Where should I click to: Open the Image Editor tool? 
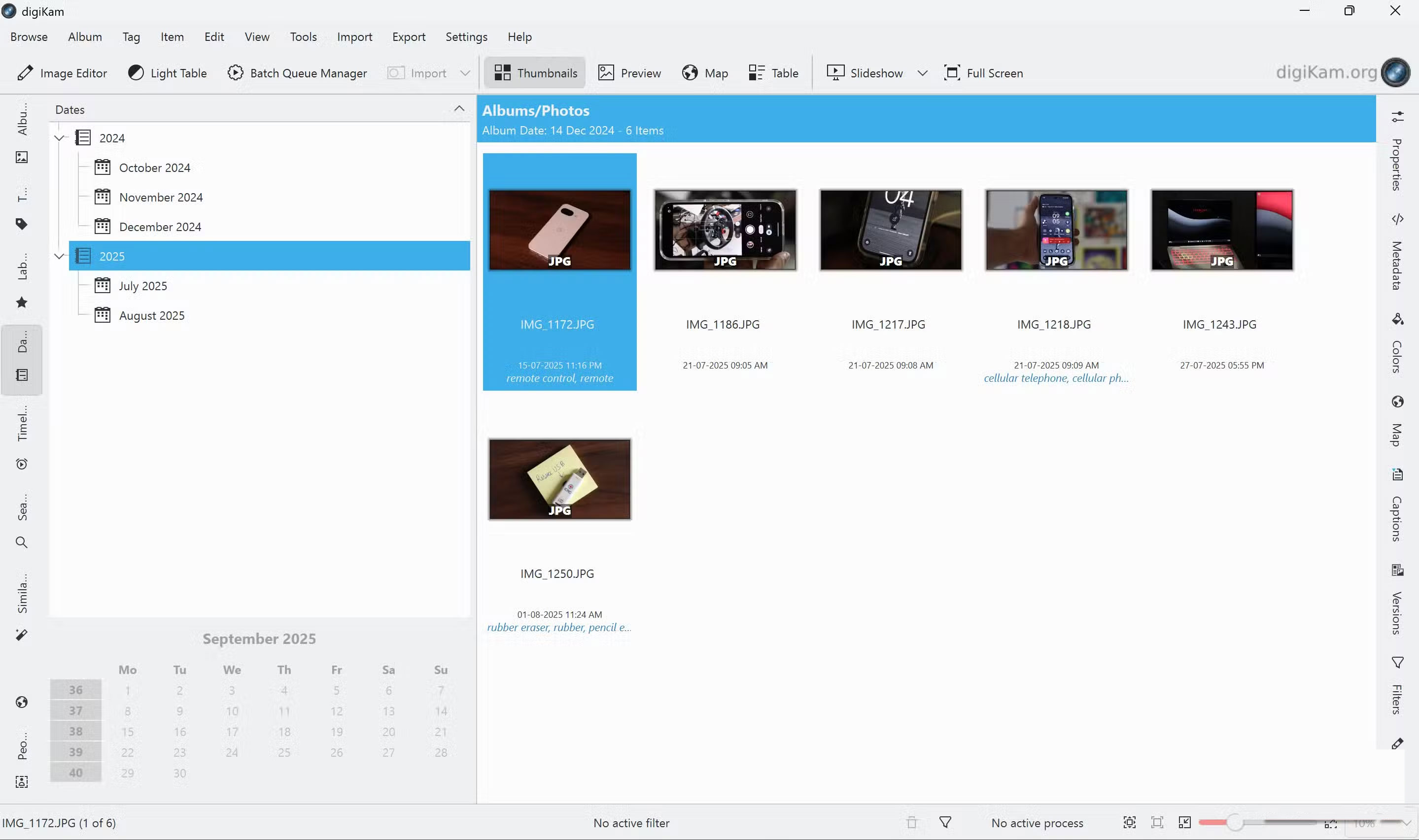pos(62,73)
